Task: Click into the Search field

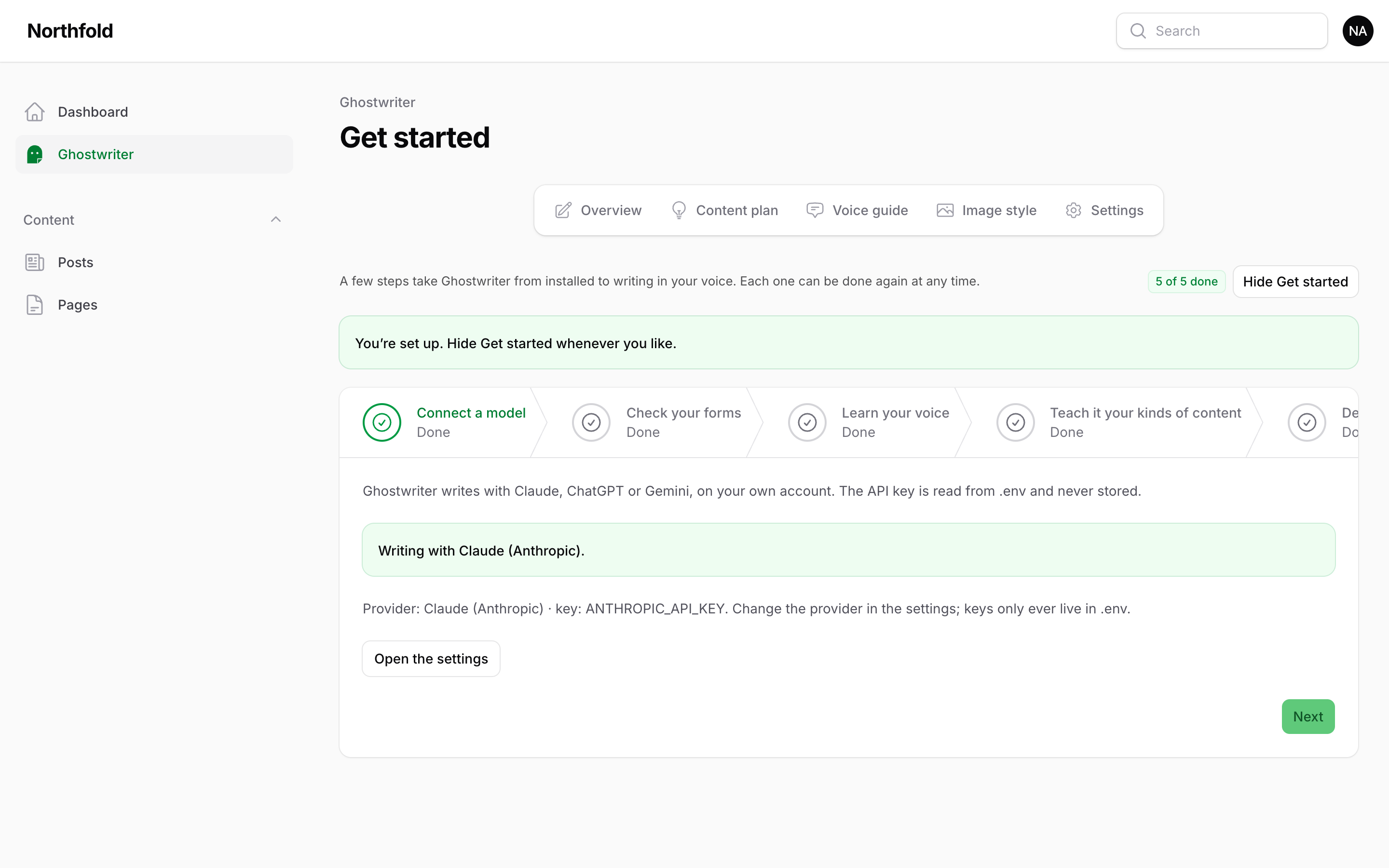Action: 1221,31
